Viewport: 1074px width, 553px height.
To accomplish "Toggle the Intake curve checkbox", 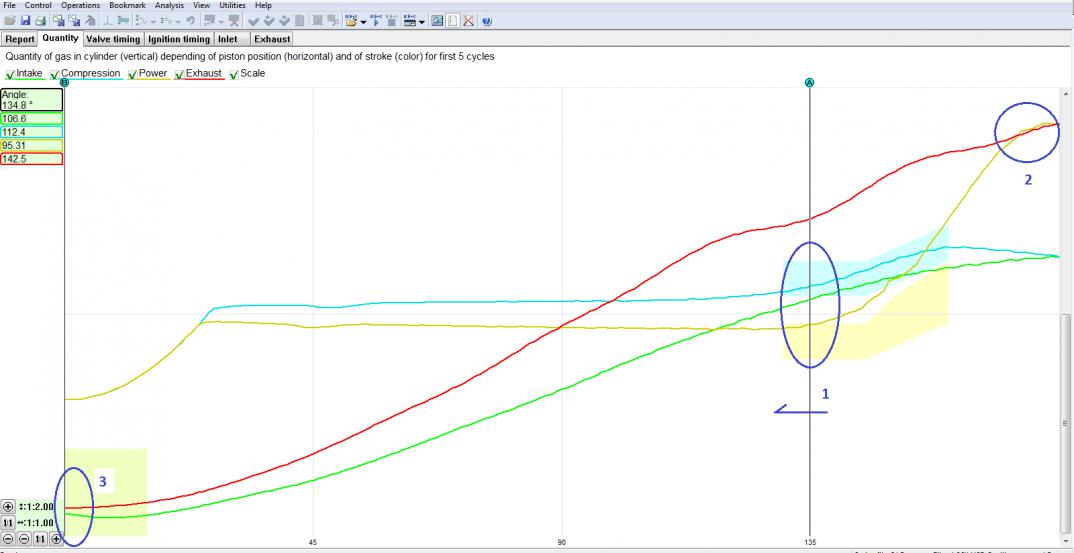I will coord(10,74).
